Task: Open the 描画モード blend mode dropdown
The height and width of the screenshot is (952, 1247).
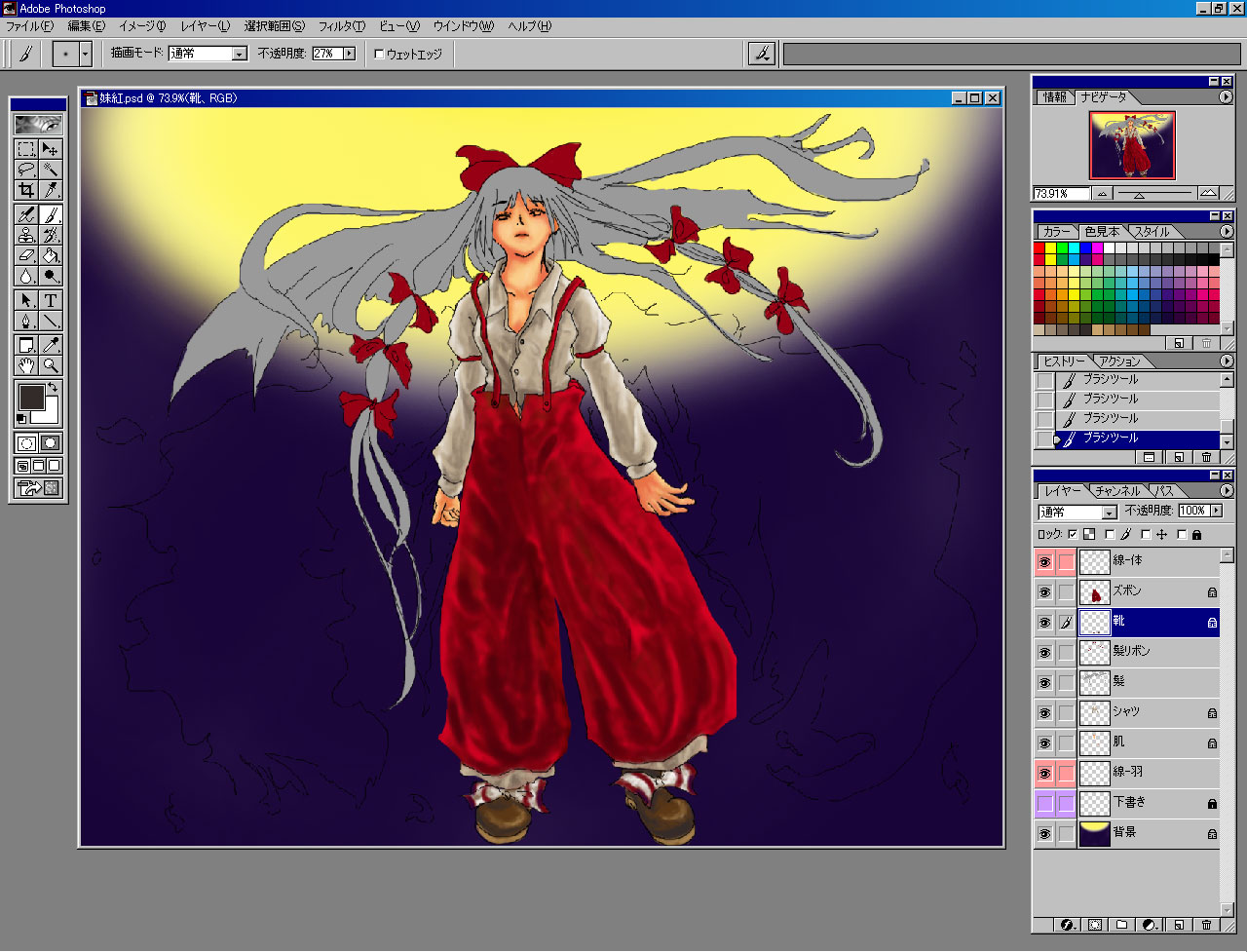Action: (x=239, y=55)
